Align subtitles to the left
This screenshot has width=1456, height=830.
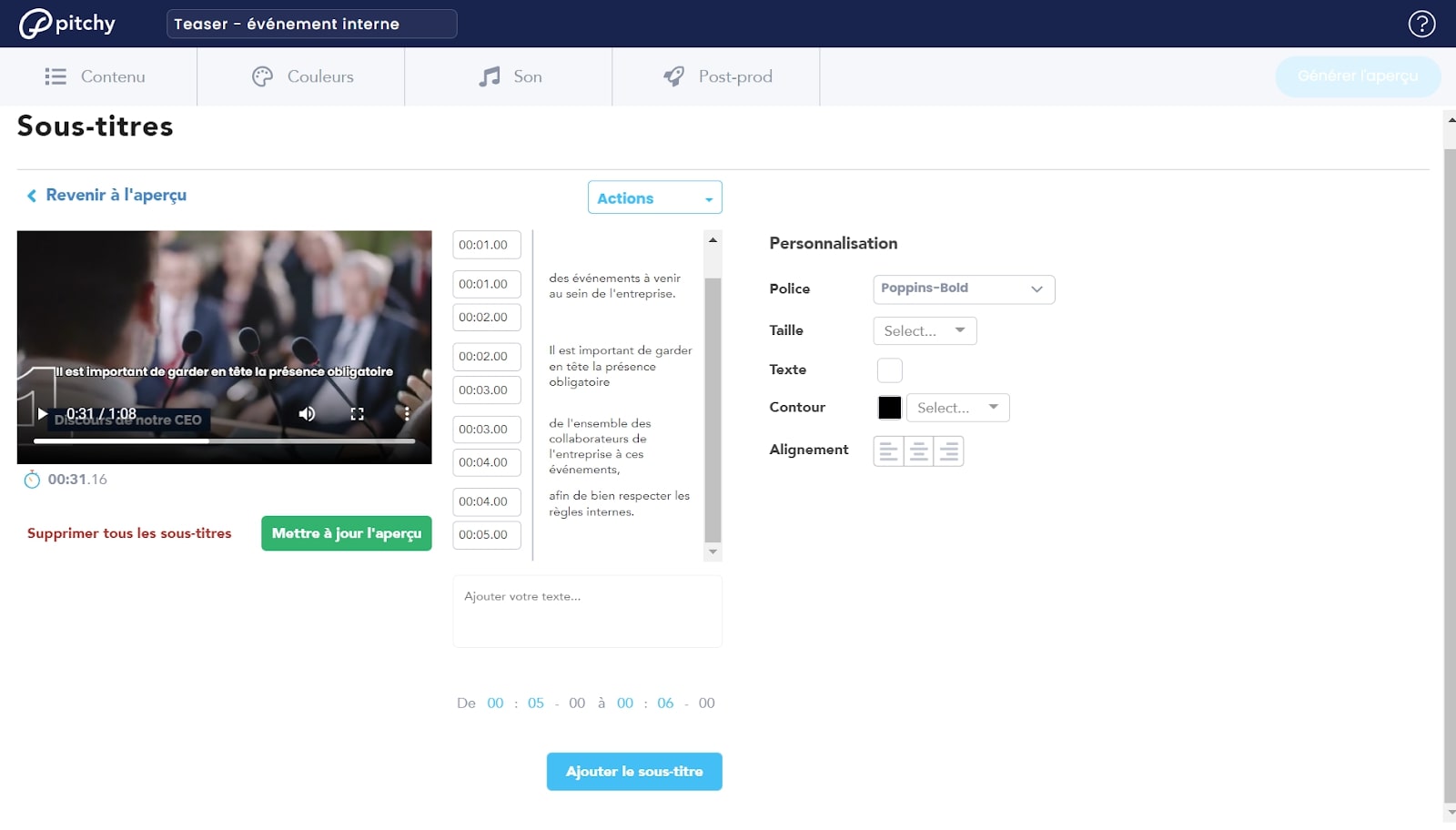pyautogui.click(x=889, y=451)
